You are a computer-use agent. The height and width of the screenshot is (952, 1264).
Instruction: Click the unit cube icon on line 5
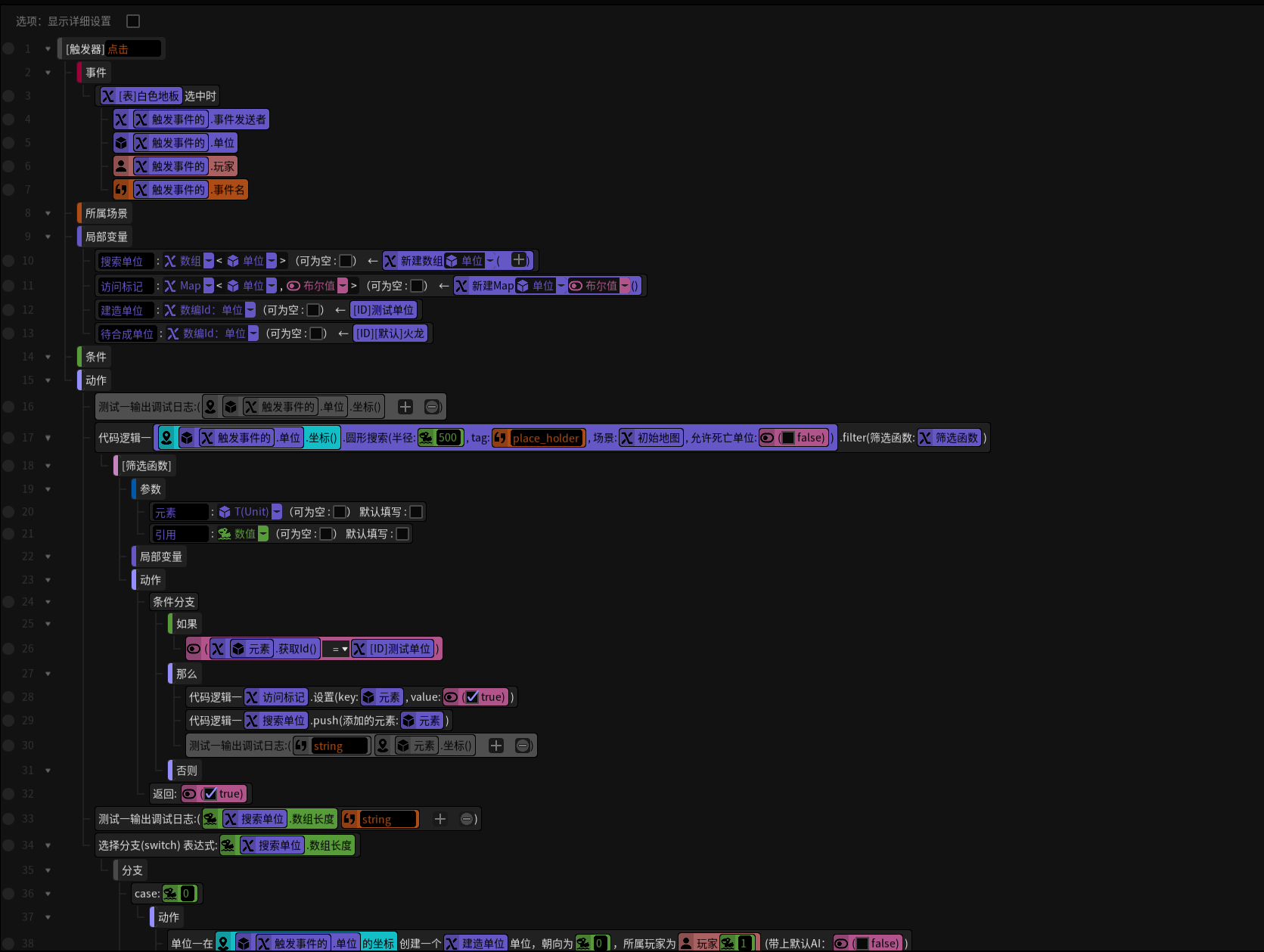(x=122, y=143)
